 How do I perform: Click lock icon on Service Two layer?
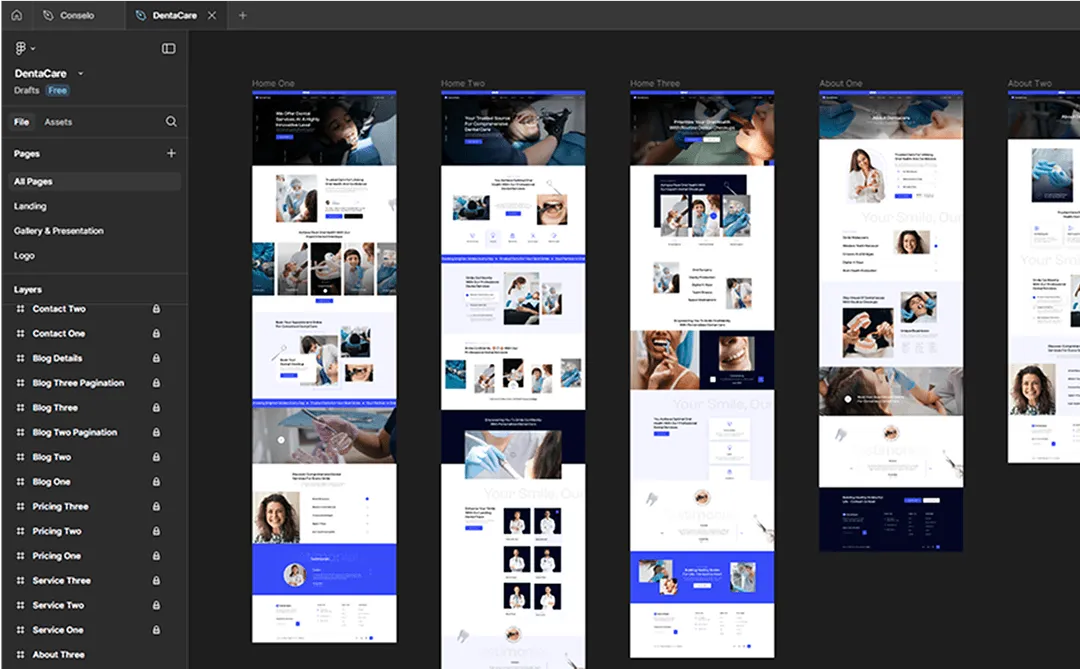coord(156,605)
